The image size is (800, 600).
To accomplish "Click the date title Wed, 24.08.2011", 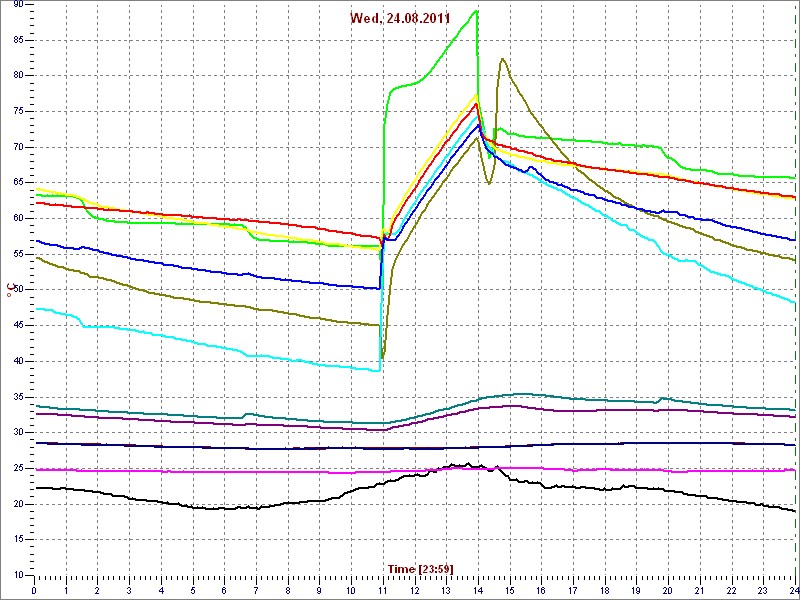I will [399, 18].
